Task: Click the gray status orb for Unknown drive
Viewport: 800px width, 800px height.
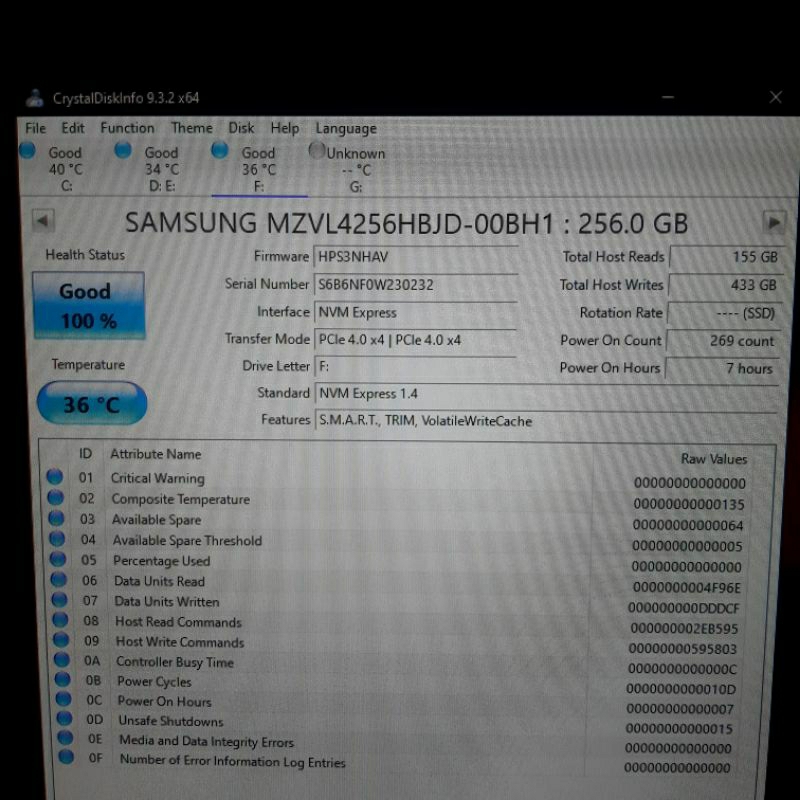Action: click(316, 151)
